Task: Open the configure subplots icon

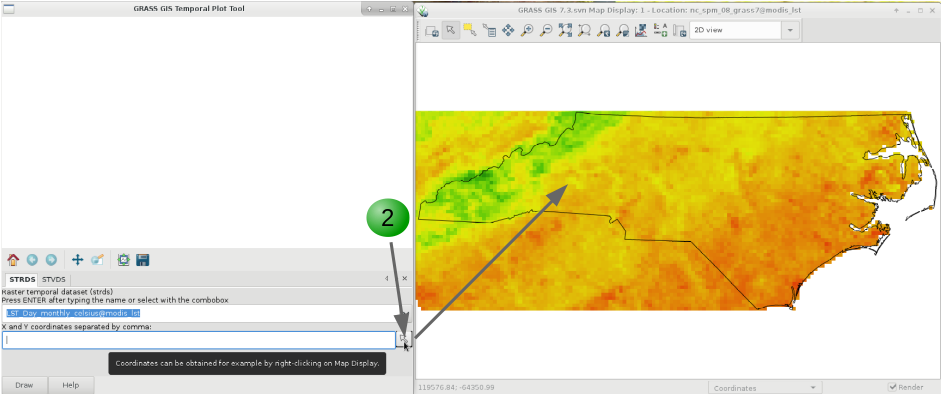Action: (124, 260)
